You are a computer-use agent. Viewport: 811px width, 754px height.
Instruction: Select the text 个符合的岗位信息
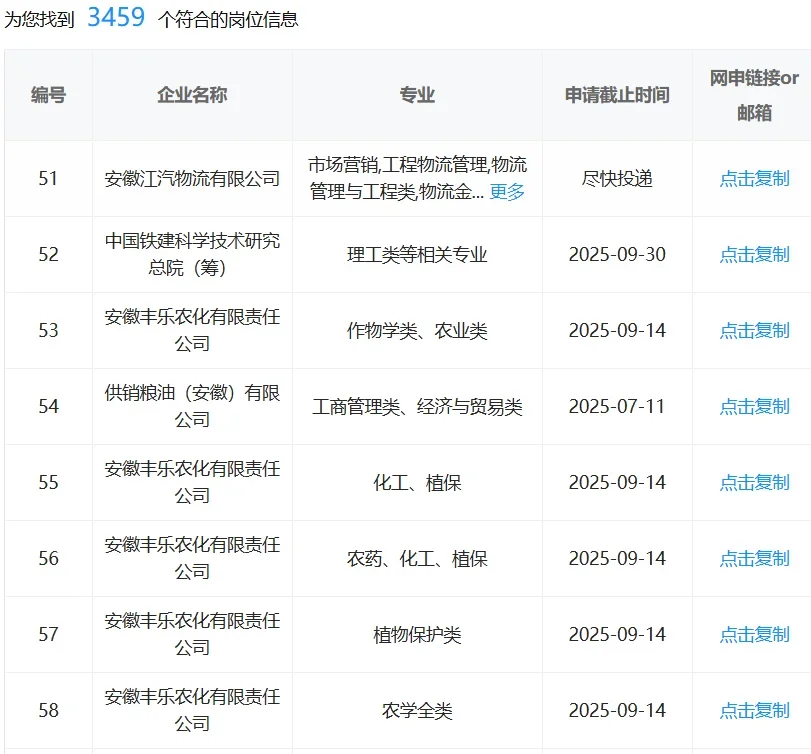click(228, 20)
